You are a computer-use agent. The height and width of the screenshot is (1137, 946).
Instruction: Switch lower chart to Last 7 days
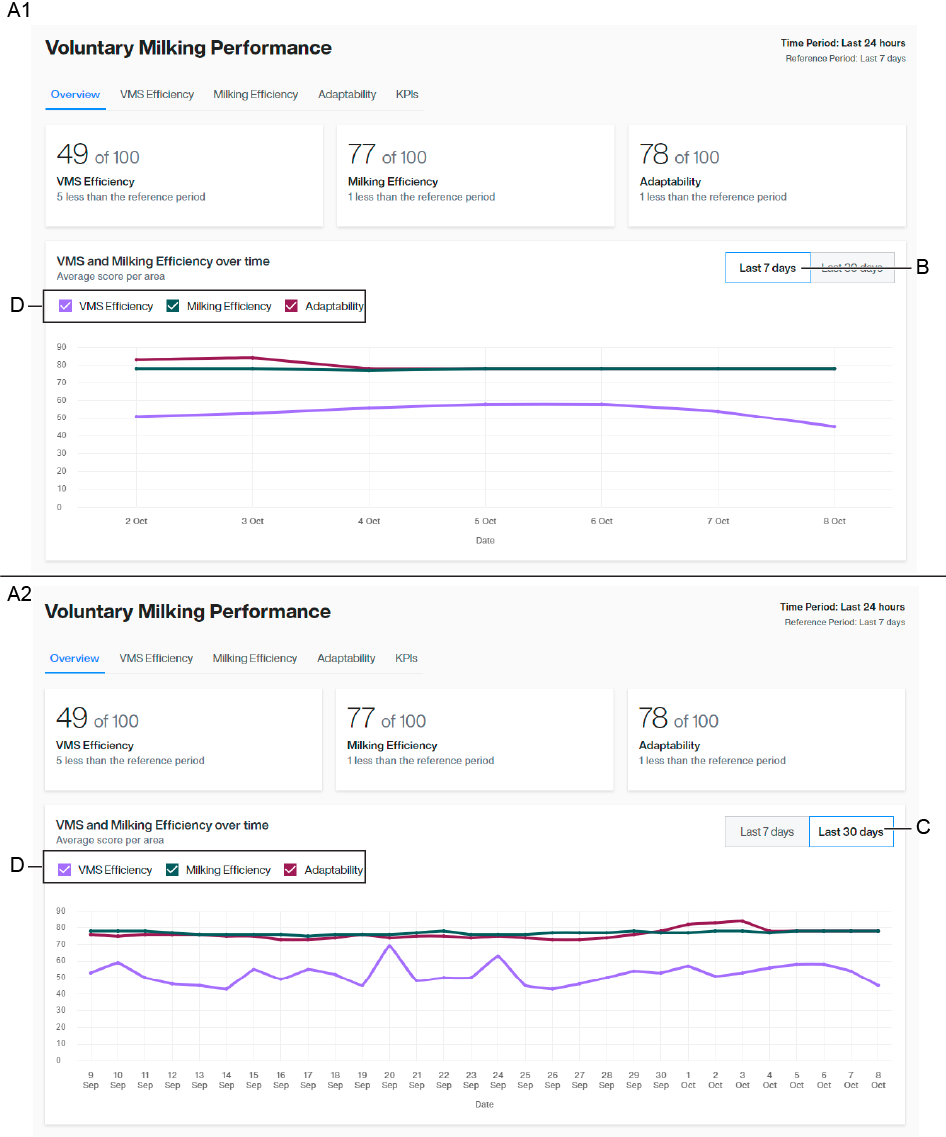coord(767,832)
